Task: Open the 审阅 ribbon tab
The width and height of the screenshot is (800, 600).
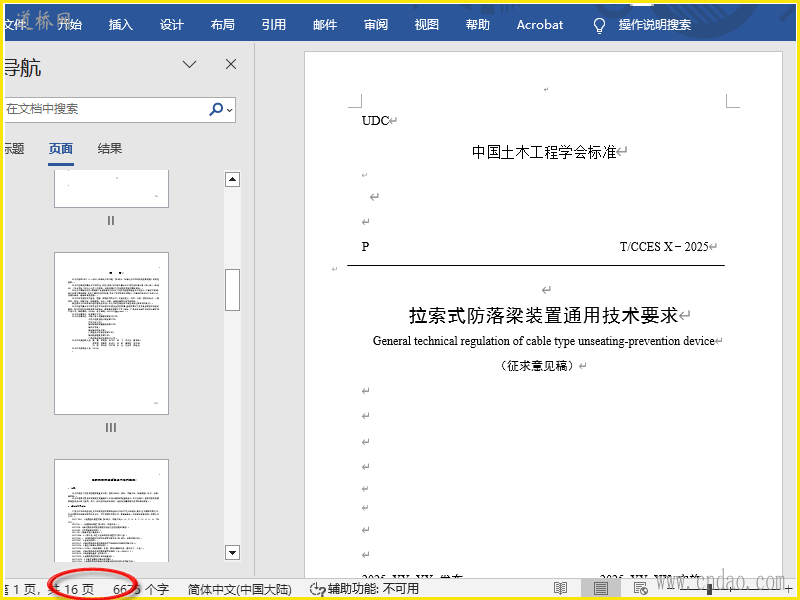Action: tap(376, 24)
